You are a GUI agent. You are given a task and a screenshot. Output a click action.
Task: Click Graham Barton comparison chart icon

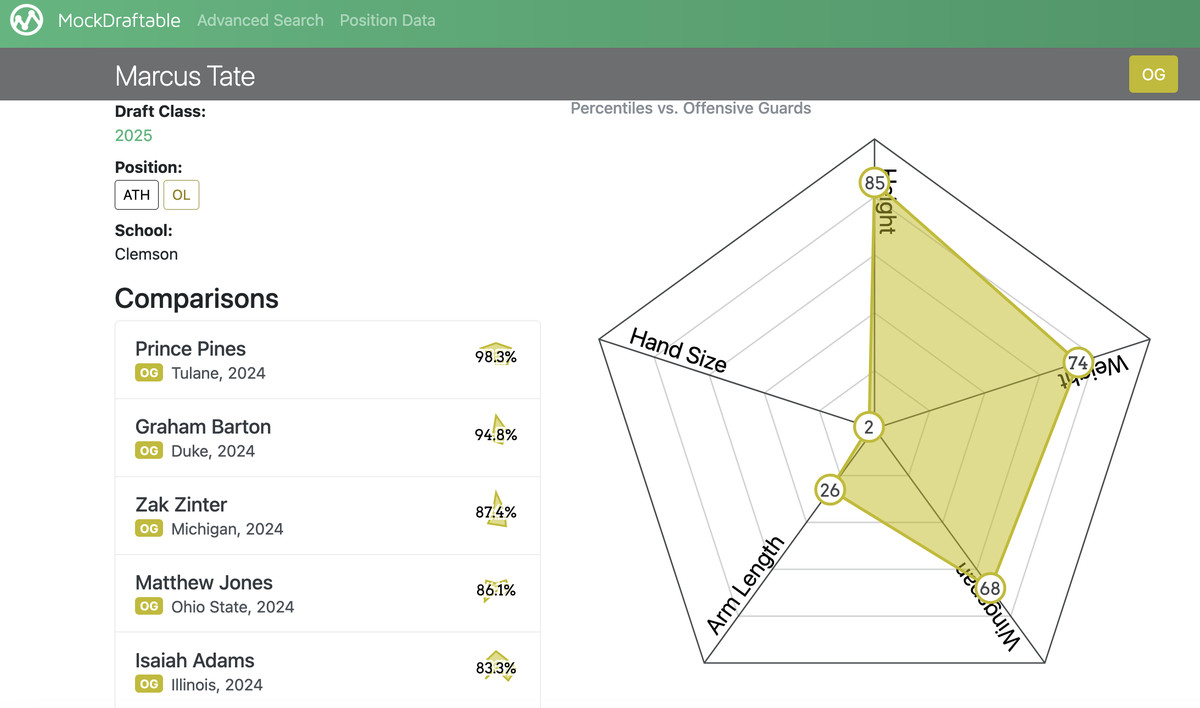496,433
